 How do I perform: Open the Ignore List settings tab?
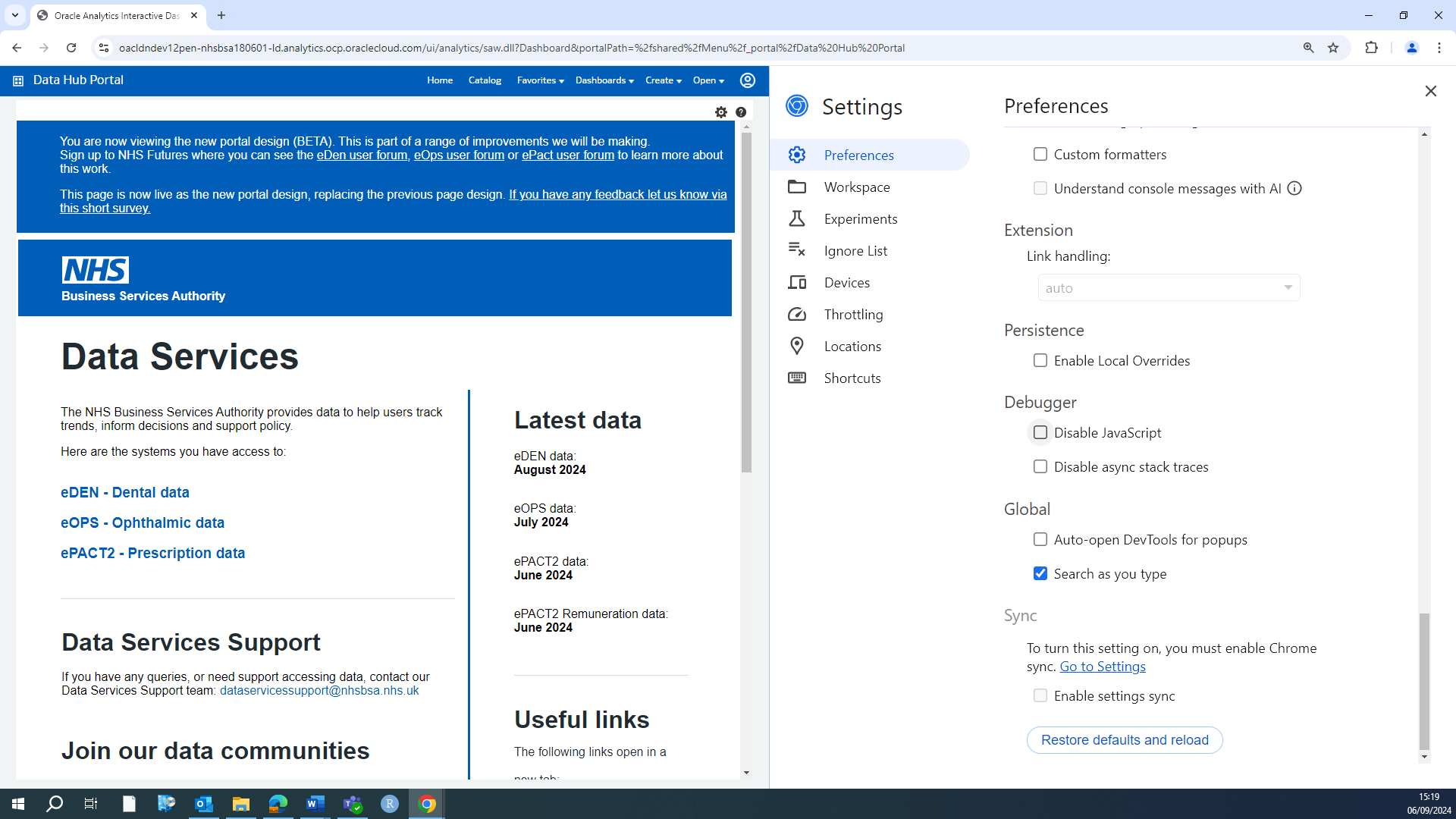pyautogui.click(x=870, y=250)
